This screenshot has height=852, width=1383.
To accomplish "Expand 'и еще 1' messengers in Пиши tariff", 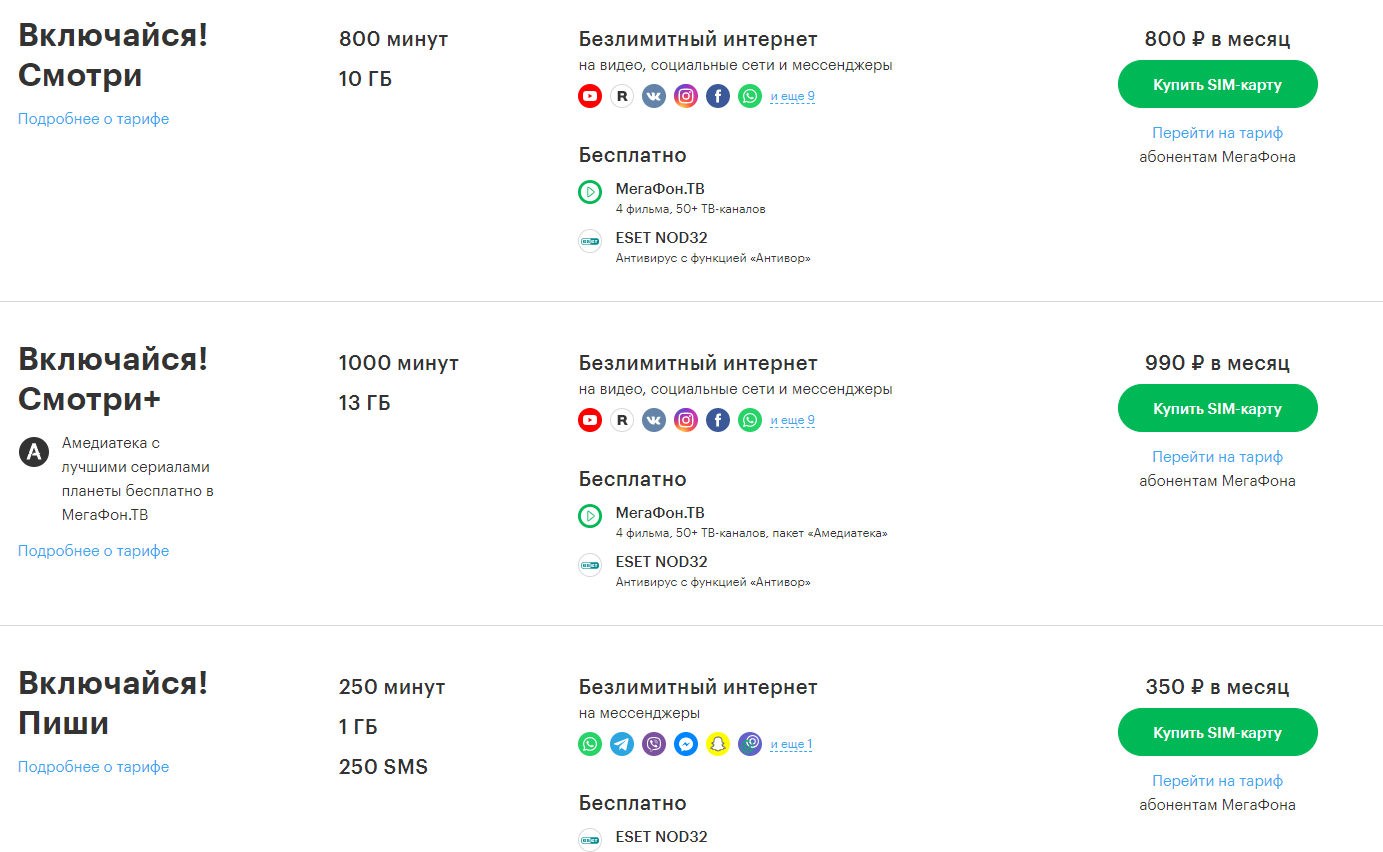I will coord(791,745).
